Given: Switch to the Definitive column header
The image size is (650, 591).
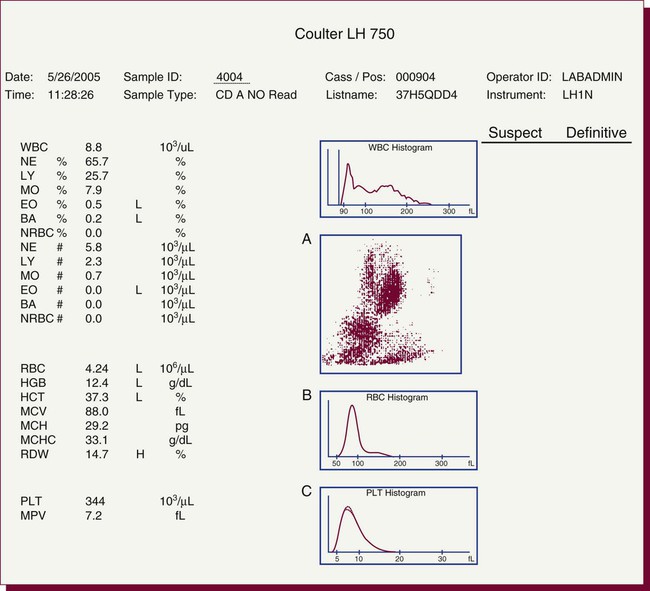Looking at the screenshot, I should 596,133.
